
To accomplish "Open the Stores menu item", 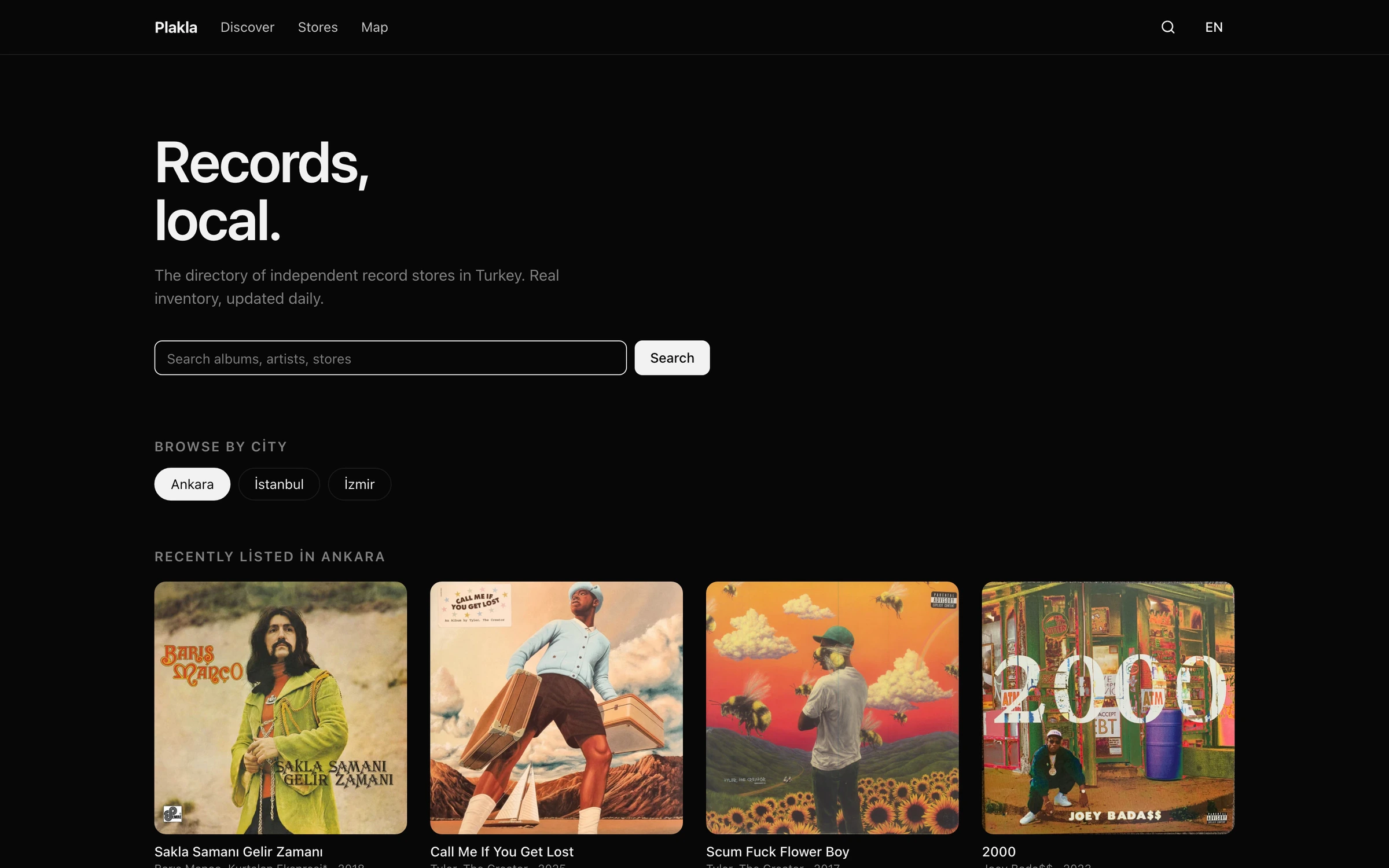I will pyautogui.click(x=318, y=27).
